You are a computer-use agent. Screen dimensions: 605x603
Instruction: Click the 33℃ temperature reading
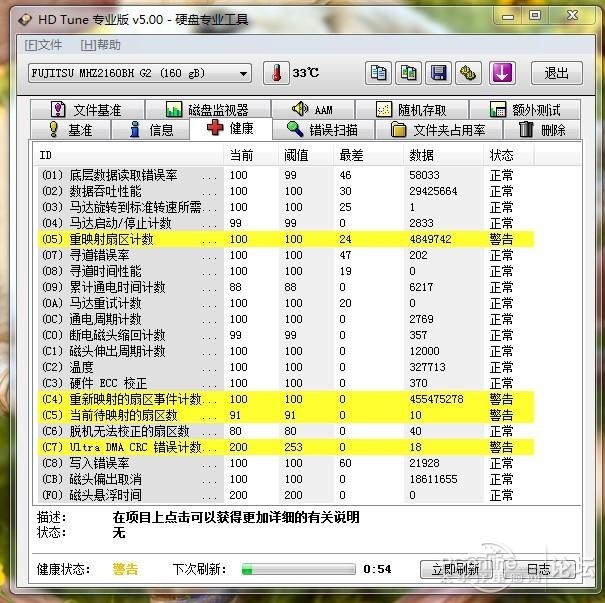(x=306, y=73)
